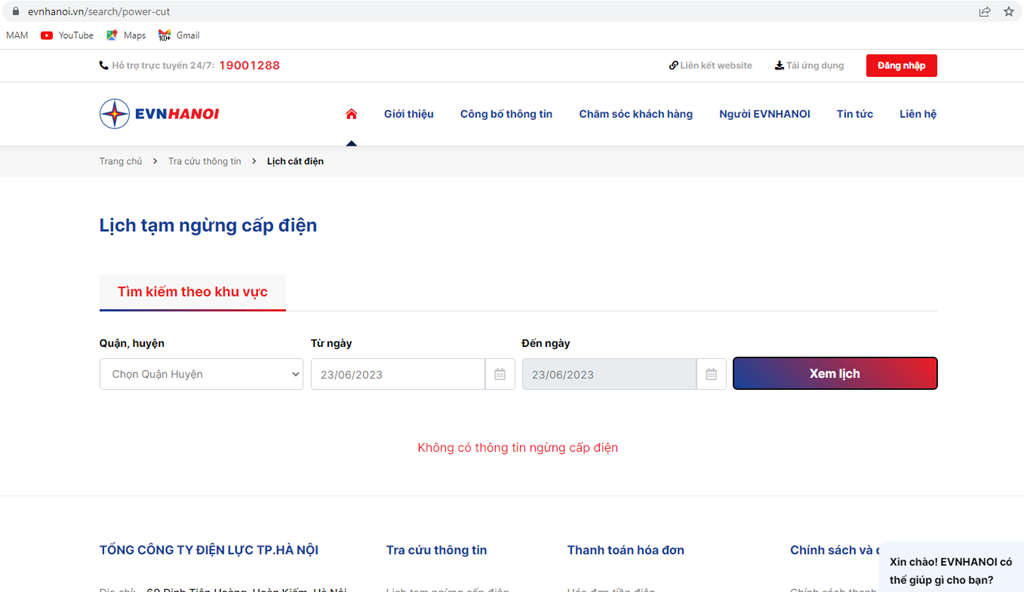Open the 'Đến ngày' calendar picker icon
This screenshot has width=1024, height=592.
pyautogui.click(x=711, y=374)
